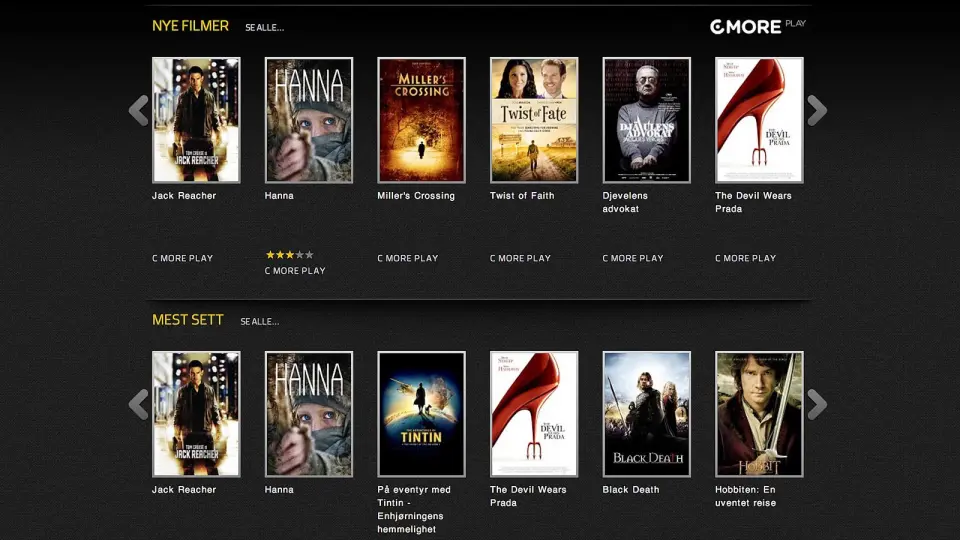
Task: Click the next arrow in Nye Filmer row
Action: coord(817,111)
